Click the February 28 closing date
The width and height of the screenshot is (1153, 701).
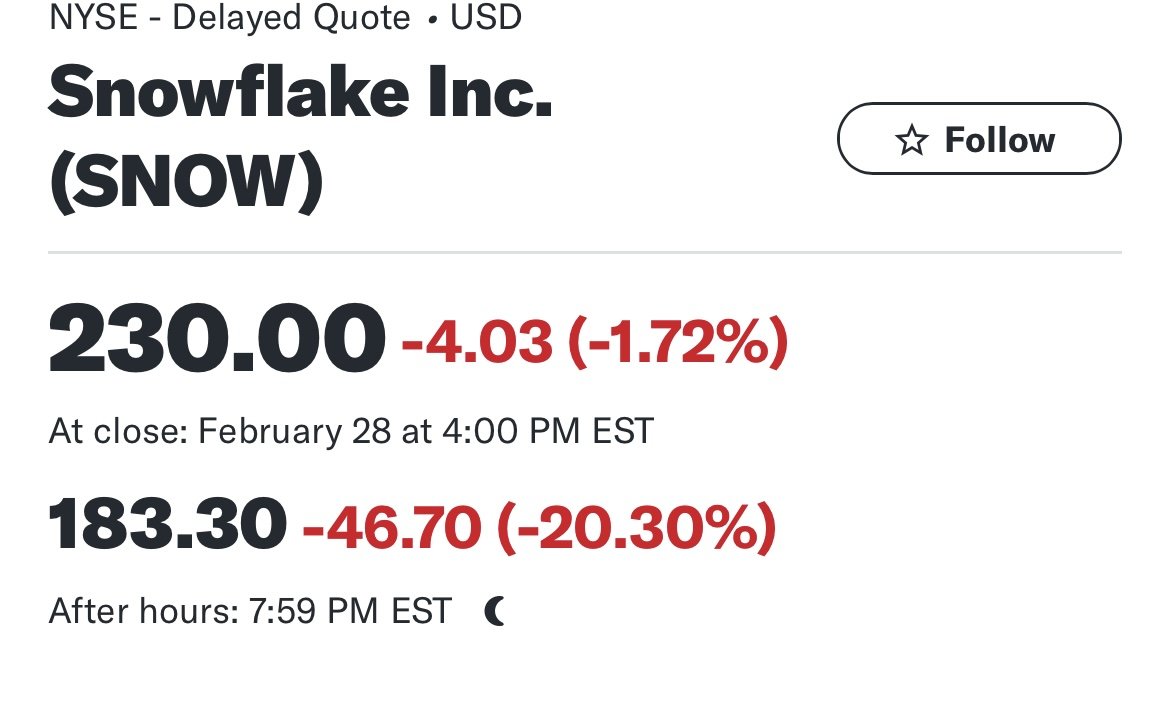(x=294, y=432)
